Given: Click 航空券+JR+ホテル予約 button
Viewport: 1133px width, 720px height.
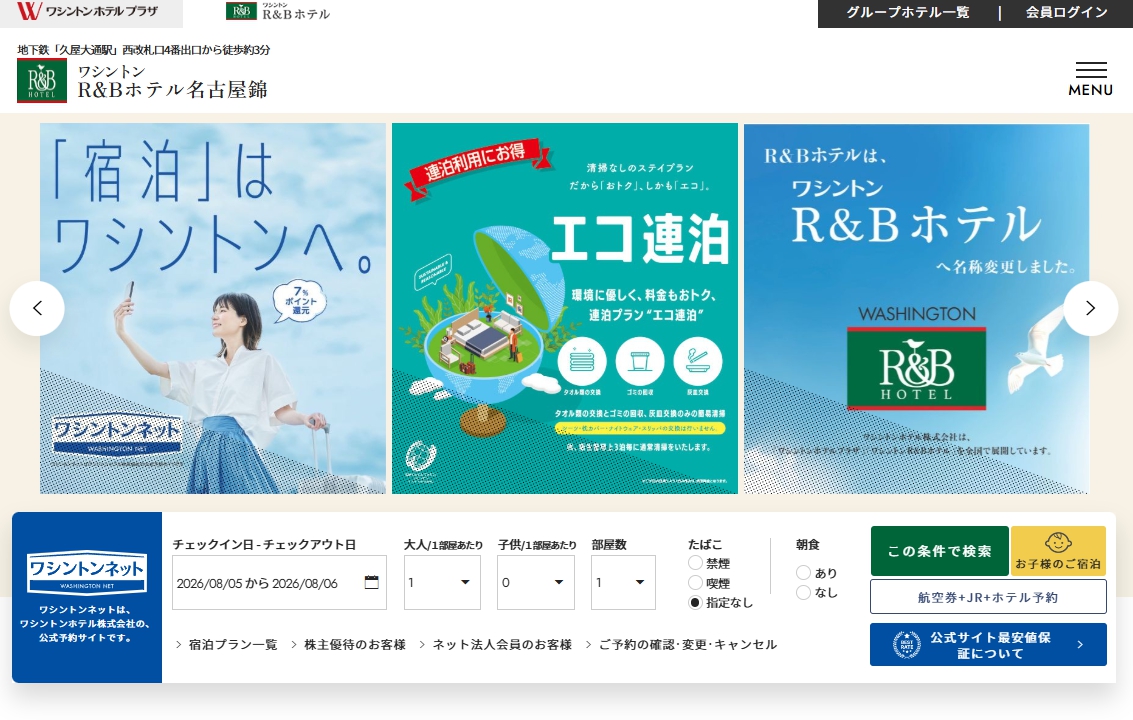Looking at the screenshot, I should 988,597.
